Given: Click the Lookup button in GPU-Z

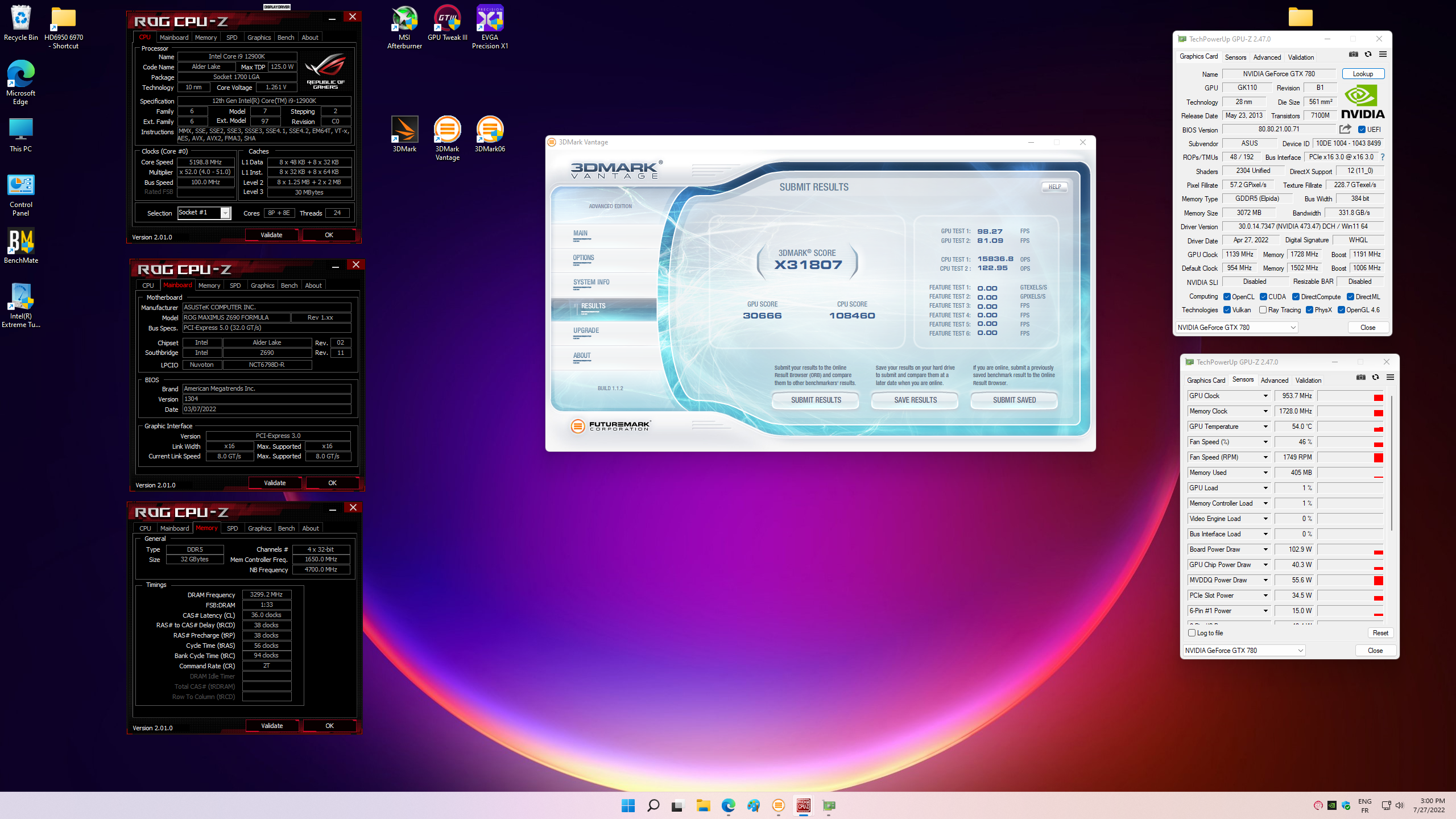Looking at the screenshot, I should (1363, 74).
